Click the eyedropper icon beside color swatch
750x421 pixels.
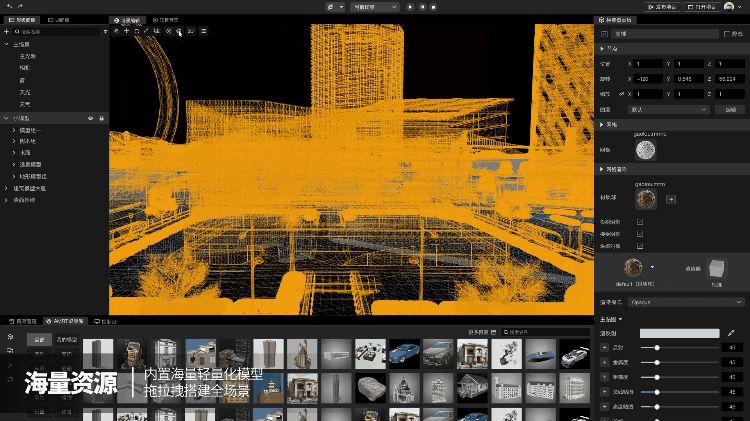(x=731, y=332)
